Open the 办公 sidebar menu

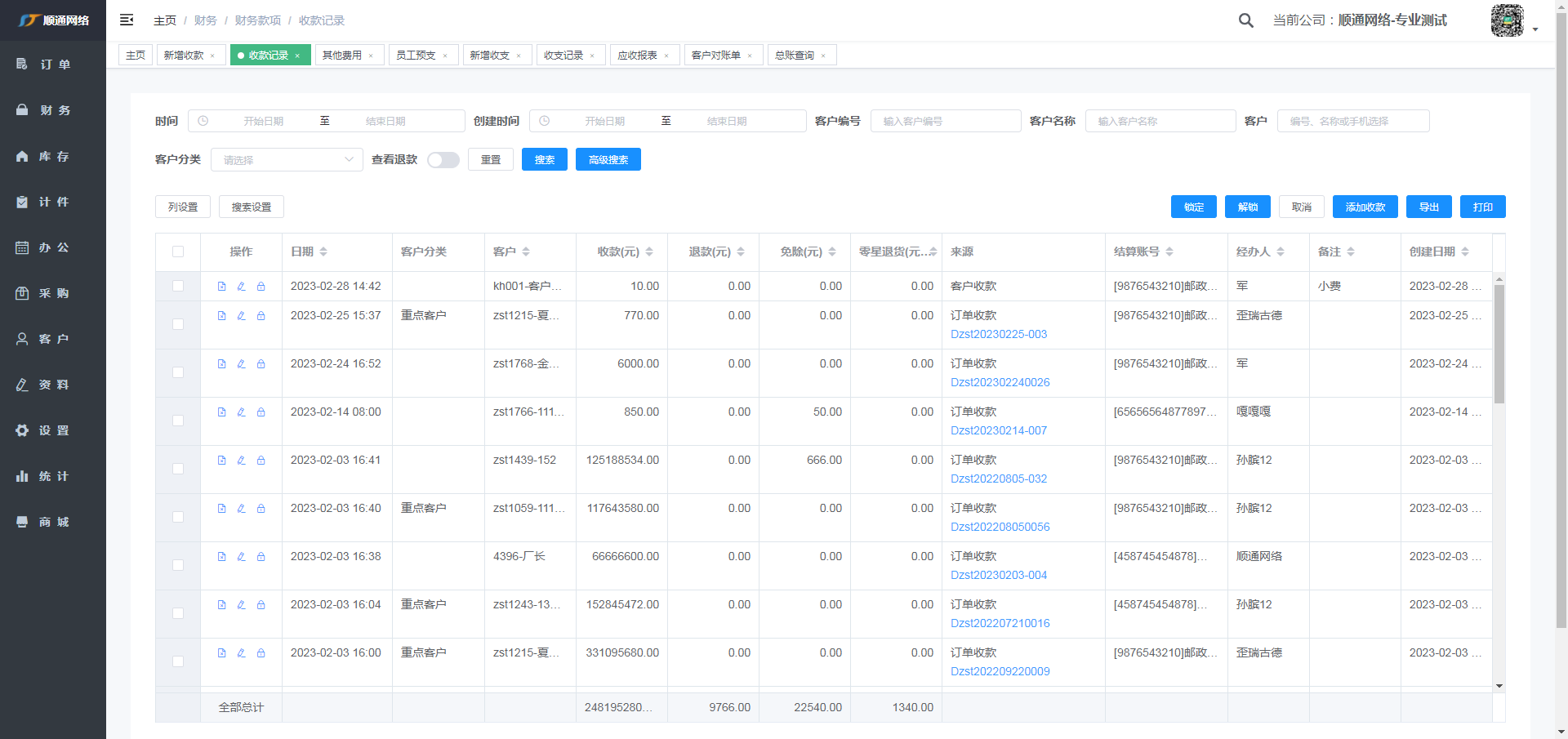(53, 247)
